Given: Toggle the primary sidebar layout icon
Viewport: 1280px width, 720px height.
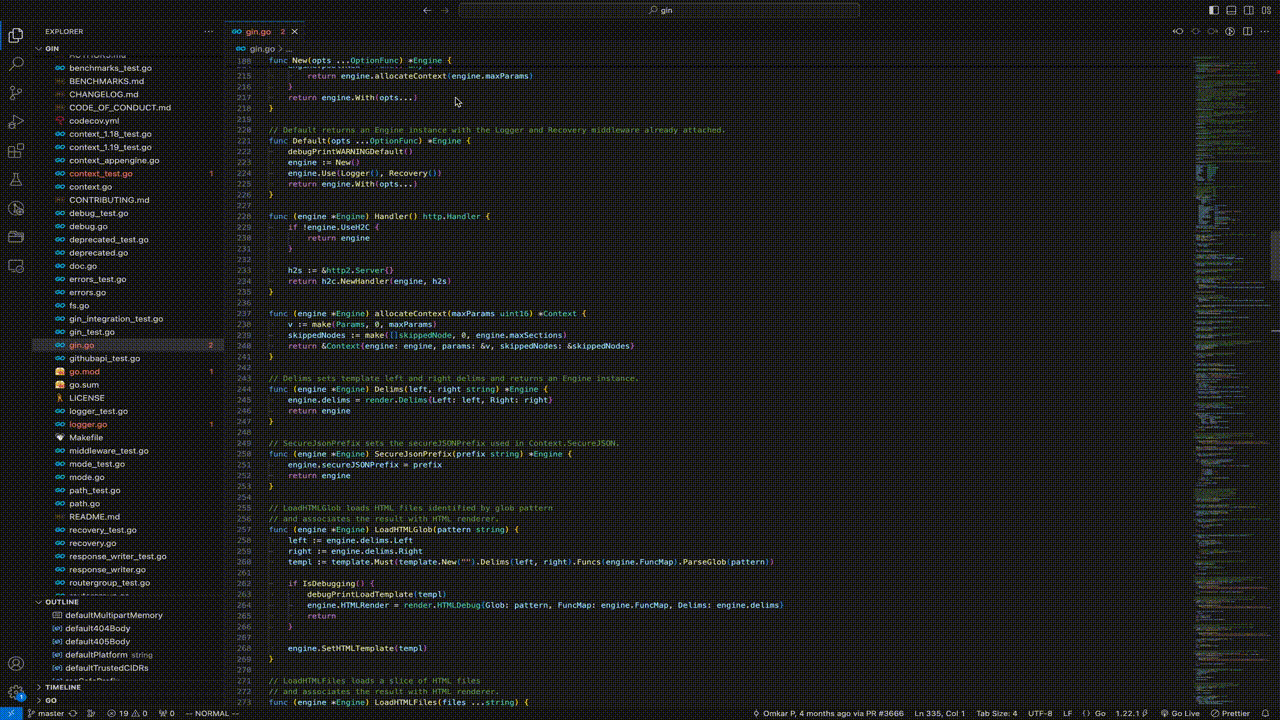Looking at the screenshot, I should [x=1214, y=10].
